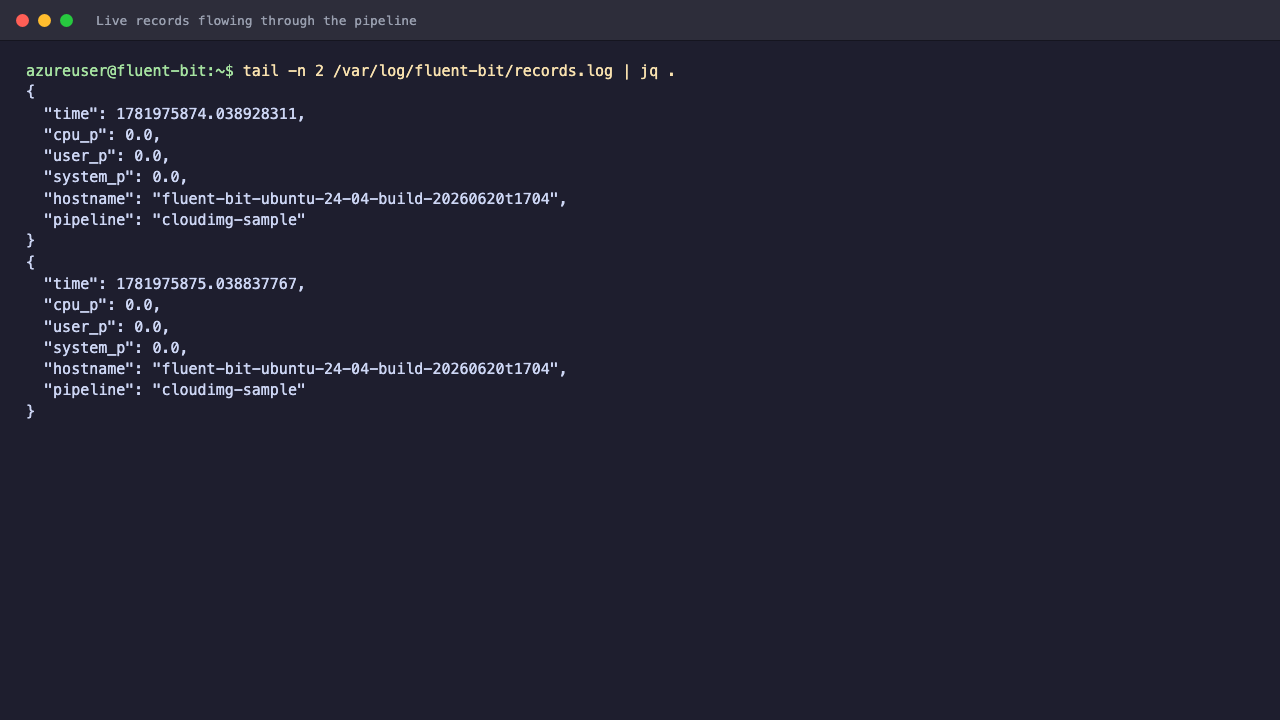Click the red close window button
Screen dimensions: 1280x720
pos(22,20)
